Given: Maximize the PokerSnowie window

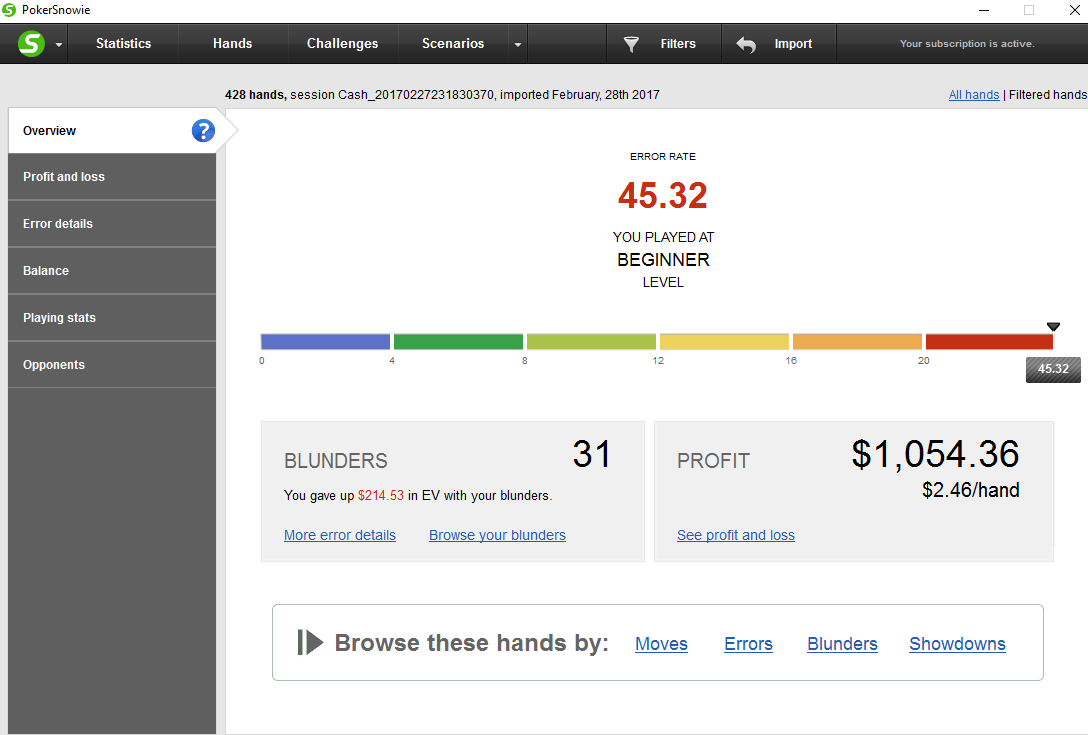Looking at the screenshot, I should (x=1029, y=10).
